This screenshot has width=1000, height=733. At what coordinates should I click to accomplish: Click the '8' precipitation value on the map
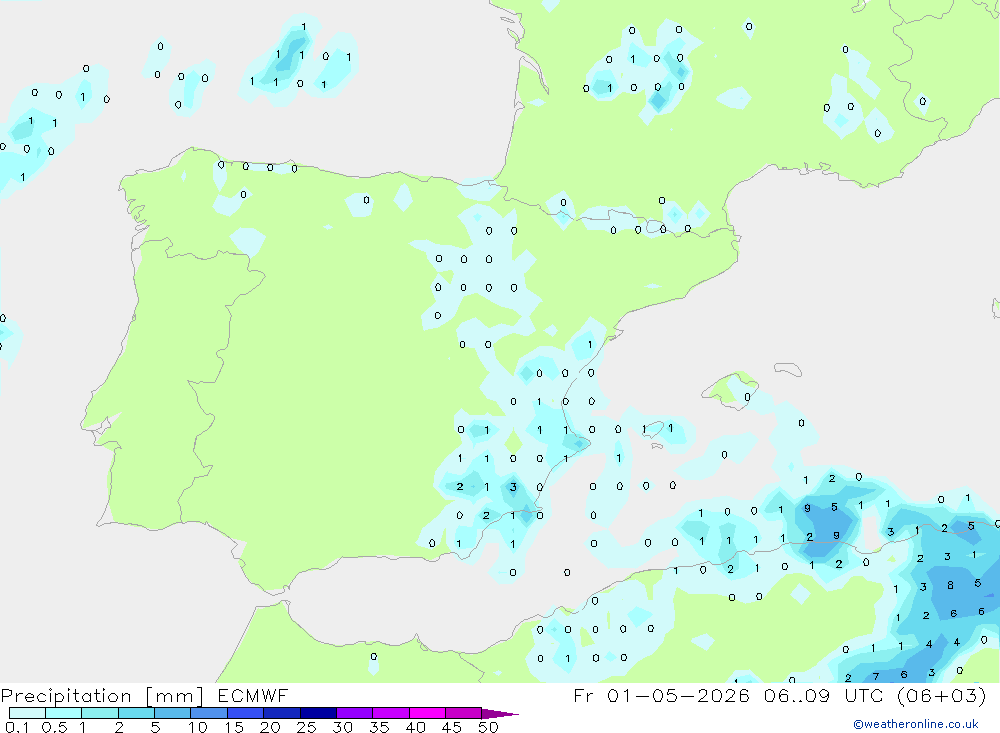click(950, 585)
